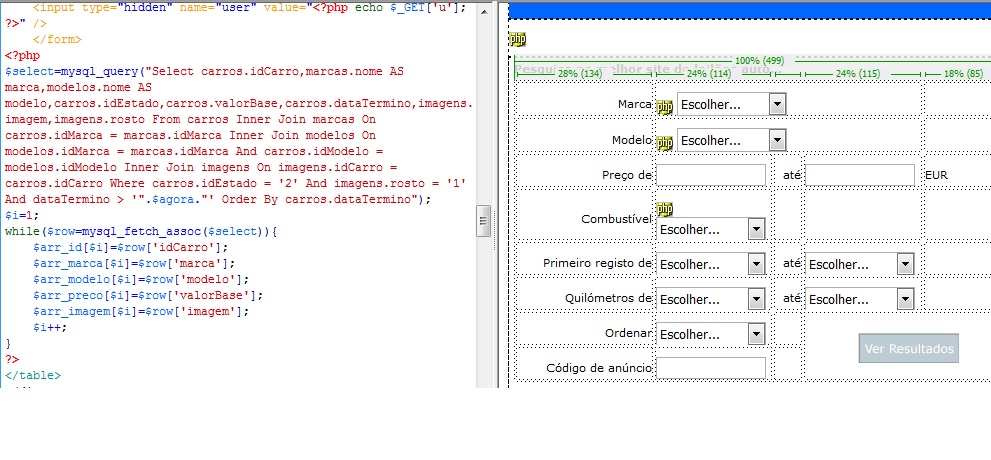991x460 pixels.
Task: Click the Preço até field before EUR
Action: pyautogui.click(x=860, y=175)
